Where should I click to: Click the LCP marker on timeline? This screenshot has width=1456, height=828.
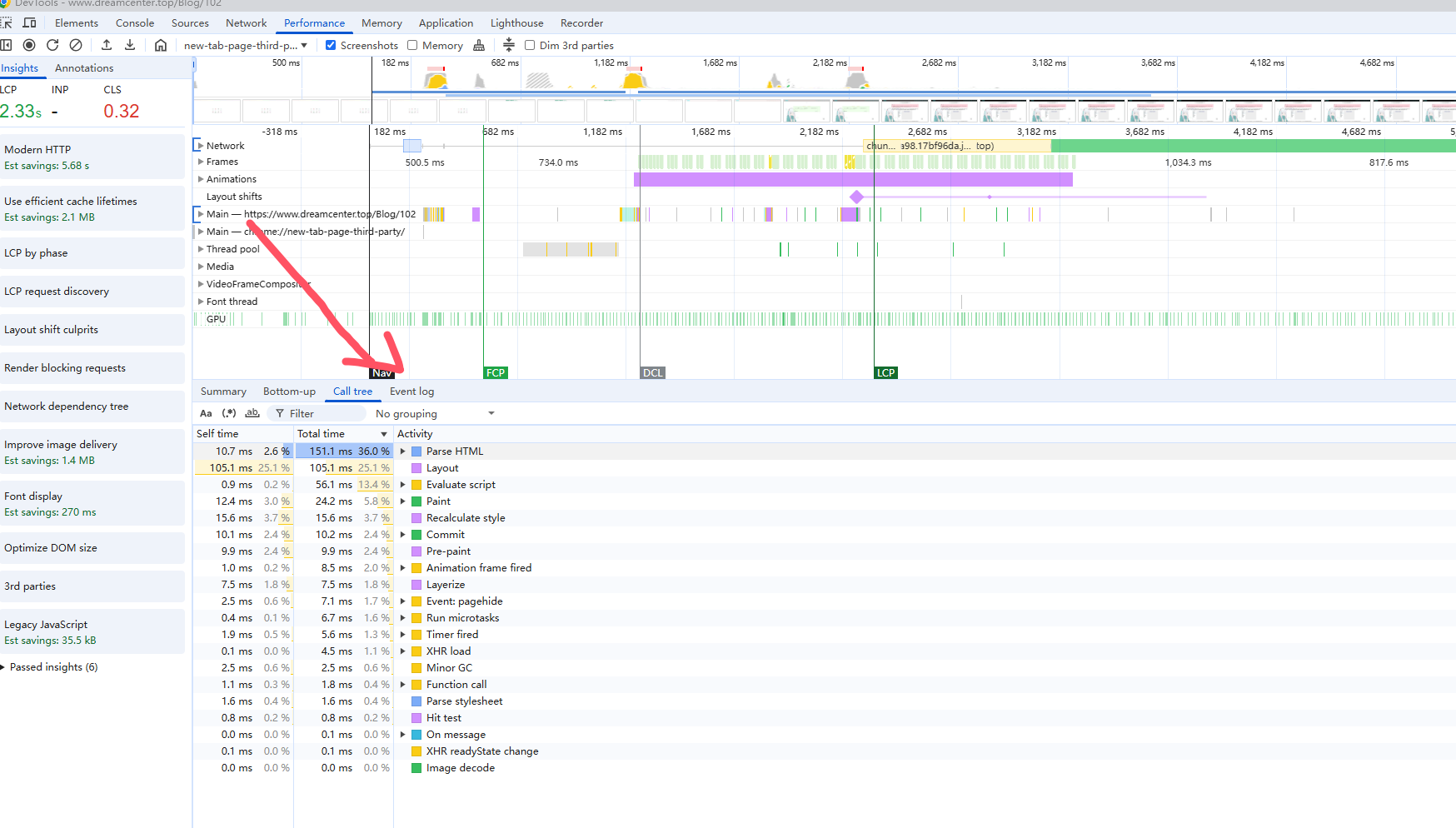(x=885, y=372)
